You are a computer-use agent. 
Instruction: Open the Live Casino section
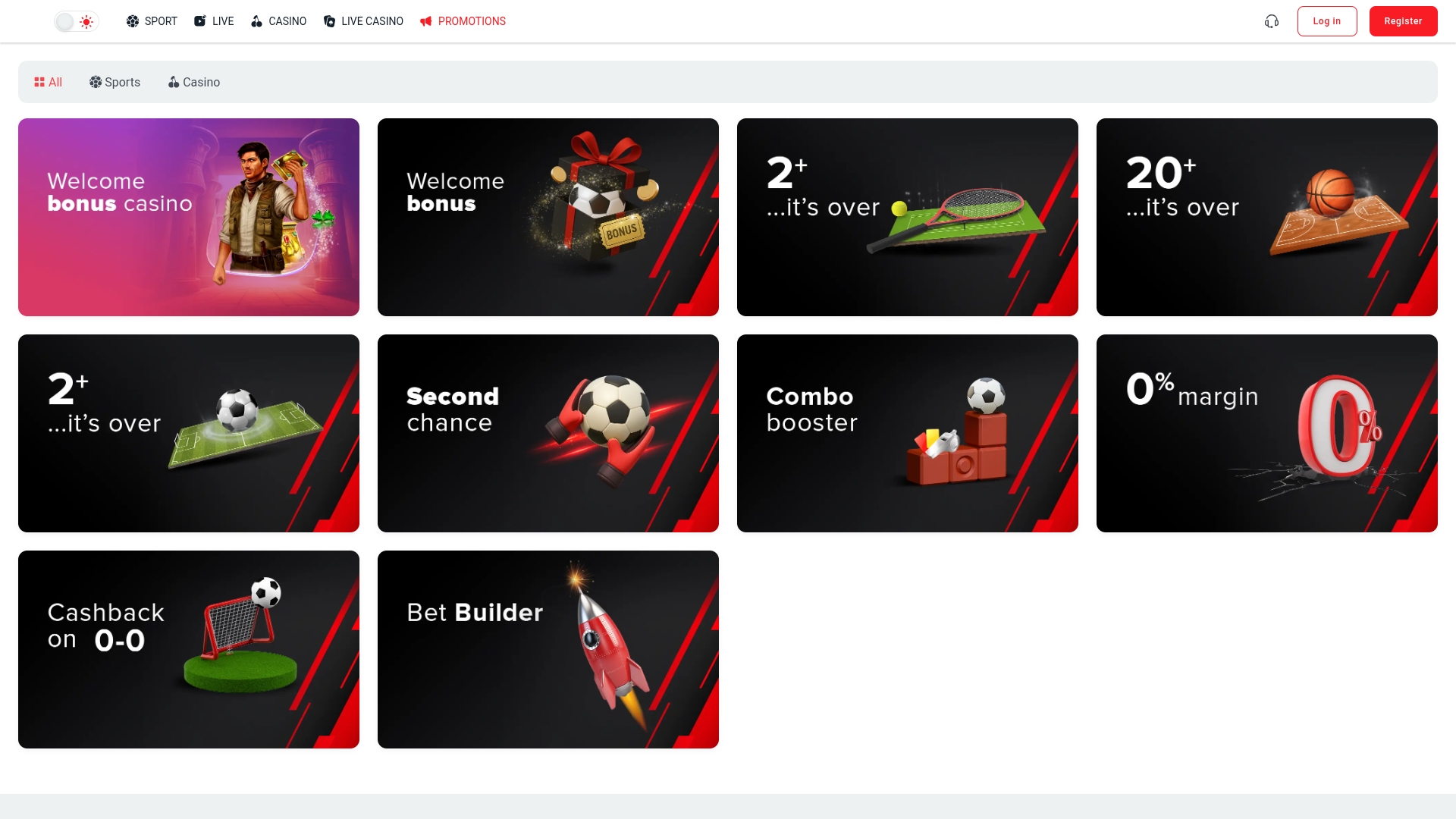coord(363,21)
